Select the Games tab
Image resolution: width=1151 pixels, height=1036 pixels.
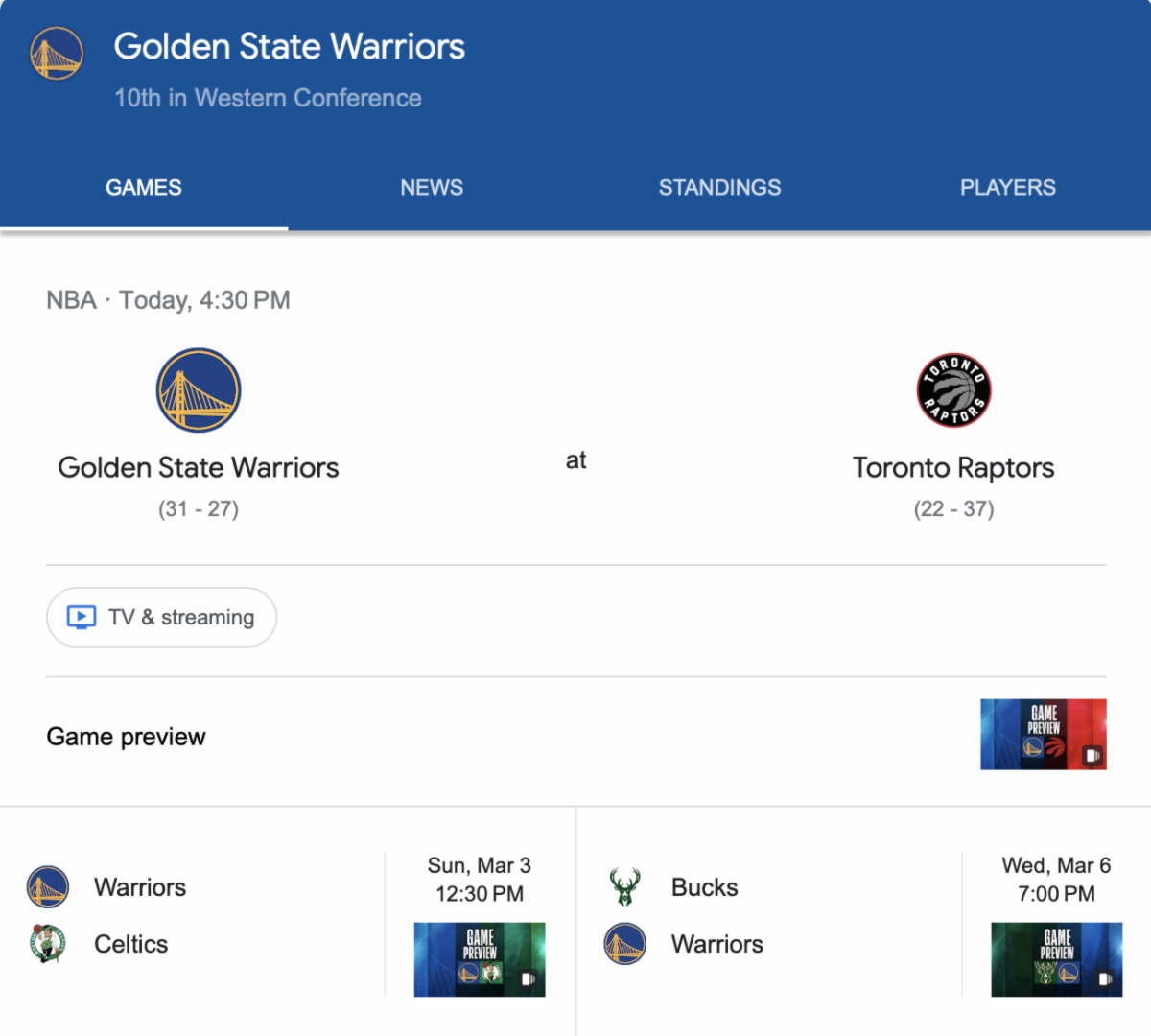(x=144, y=188)
